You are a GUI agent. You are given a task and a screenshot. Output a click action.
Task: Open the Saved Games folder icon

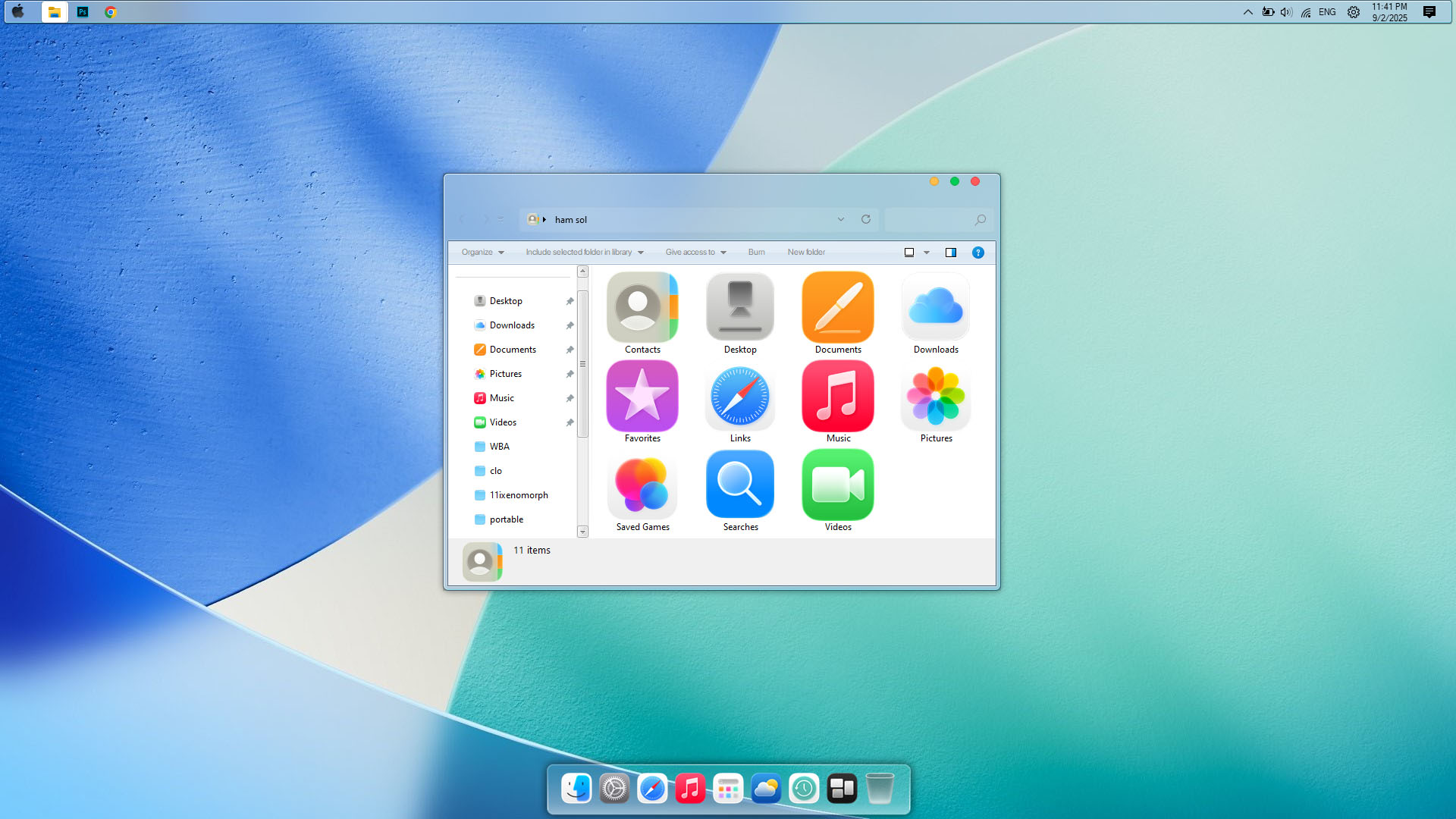tap(642, 485)
